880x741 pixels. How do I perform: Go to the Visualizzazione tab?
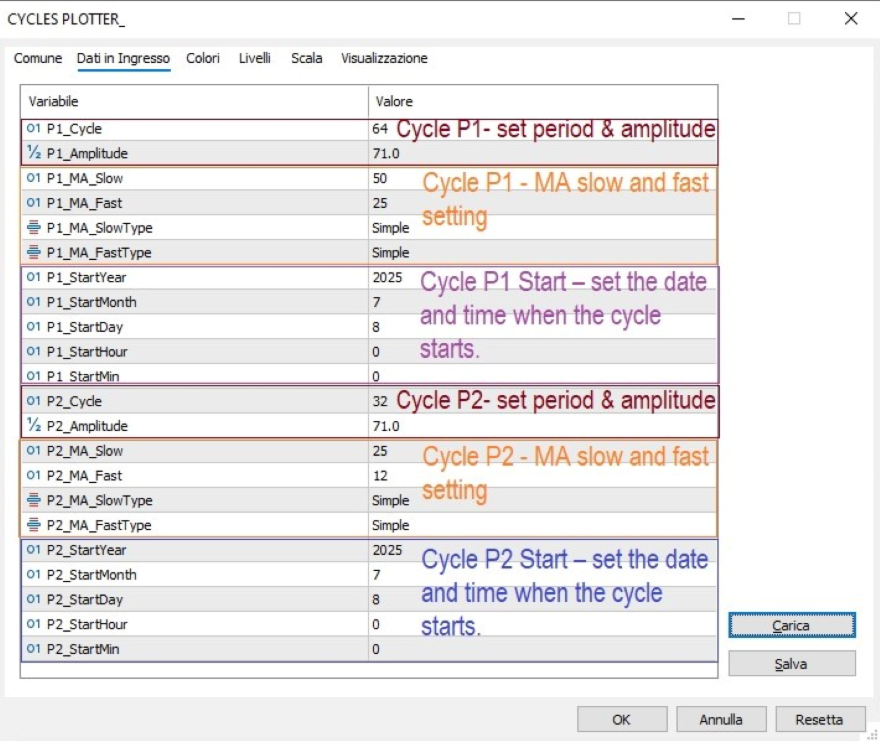tap(384, 59)
